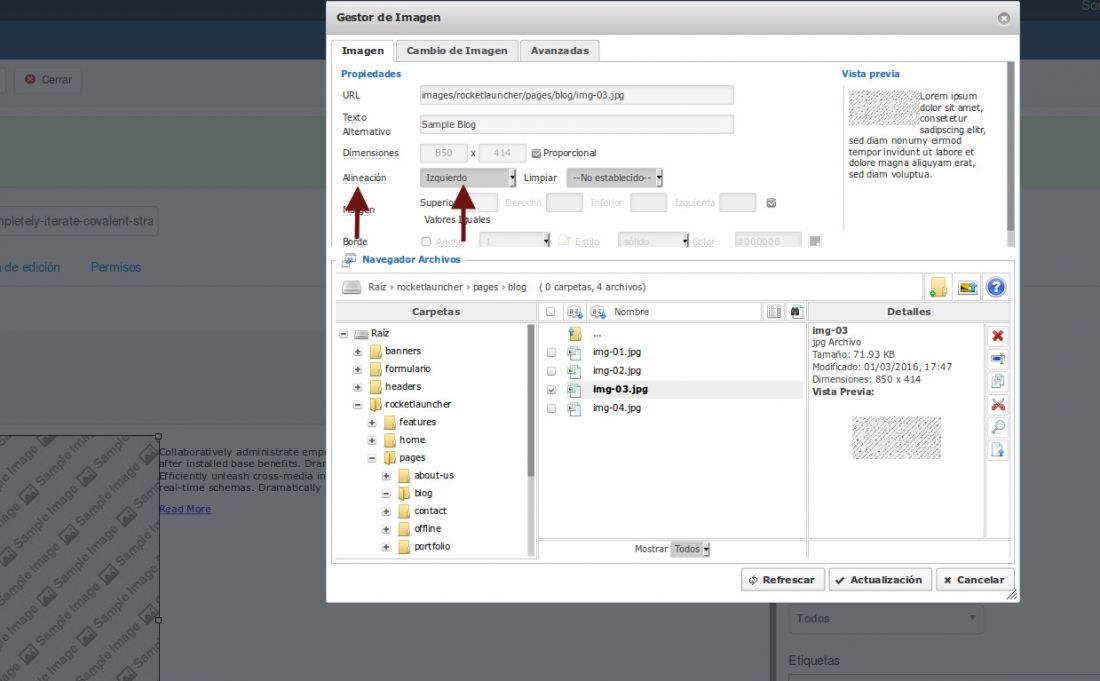
Task: Sort files by extension icon
Action: pos(575,311)
